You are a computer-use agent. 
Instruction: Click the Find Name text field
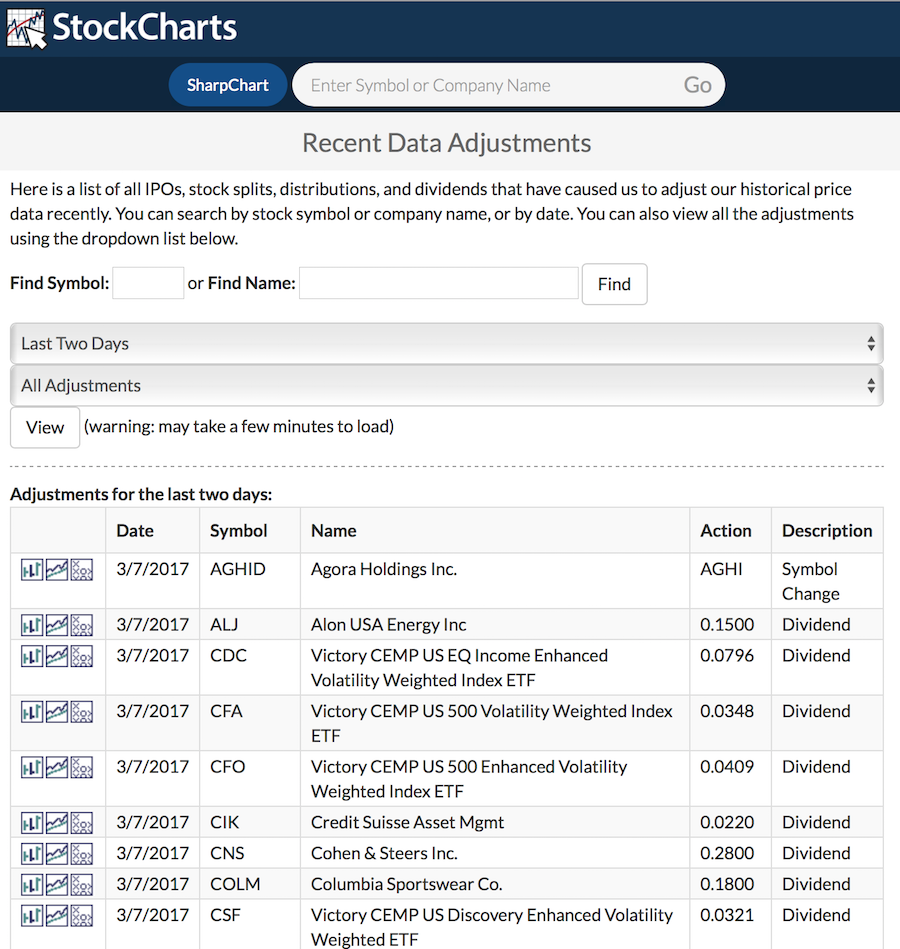[x=439, y=284]
